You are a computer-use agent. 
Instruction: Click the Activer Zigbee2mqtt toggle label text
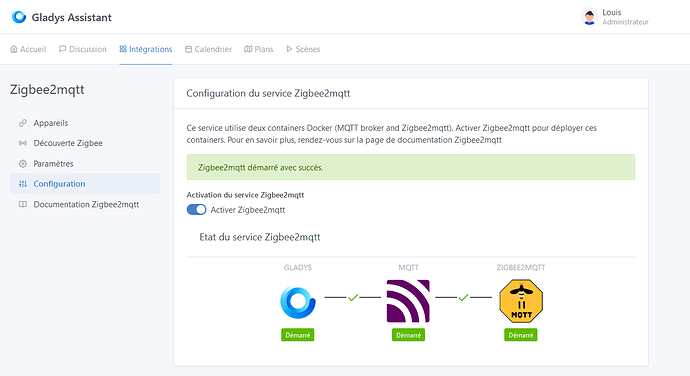(248, 210)
